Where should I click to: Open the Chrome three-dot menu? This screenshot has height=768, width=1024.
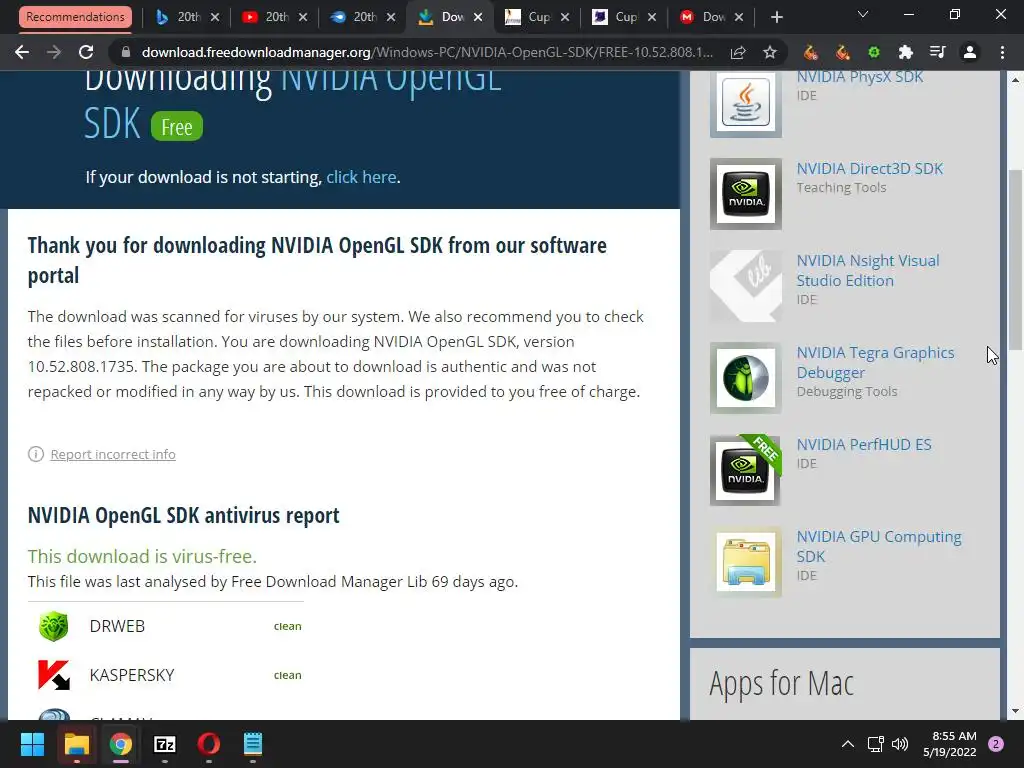click(x=1002, y=52)
